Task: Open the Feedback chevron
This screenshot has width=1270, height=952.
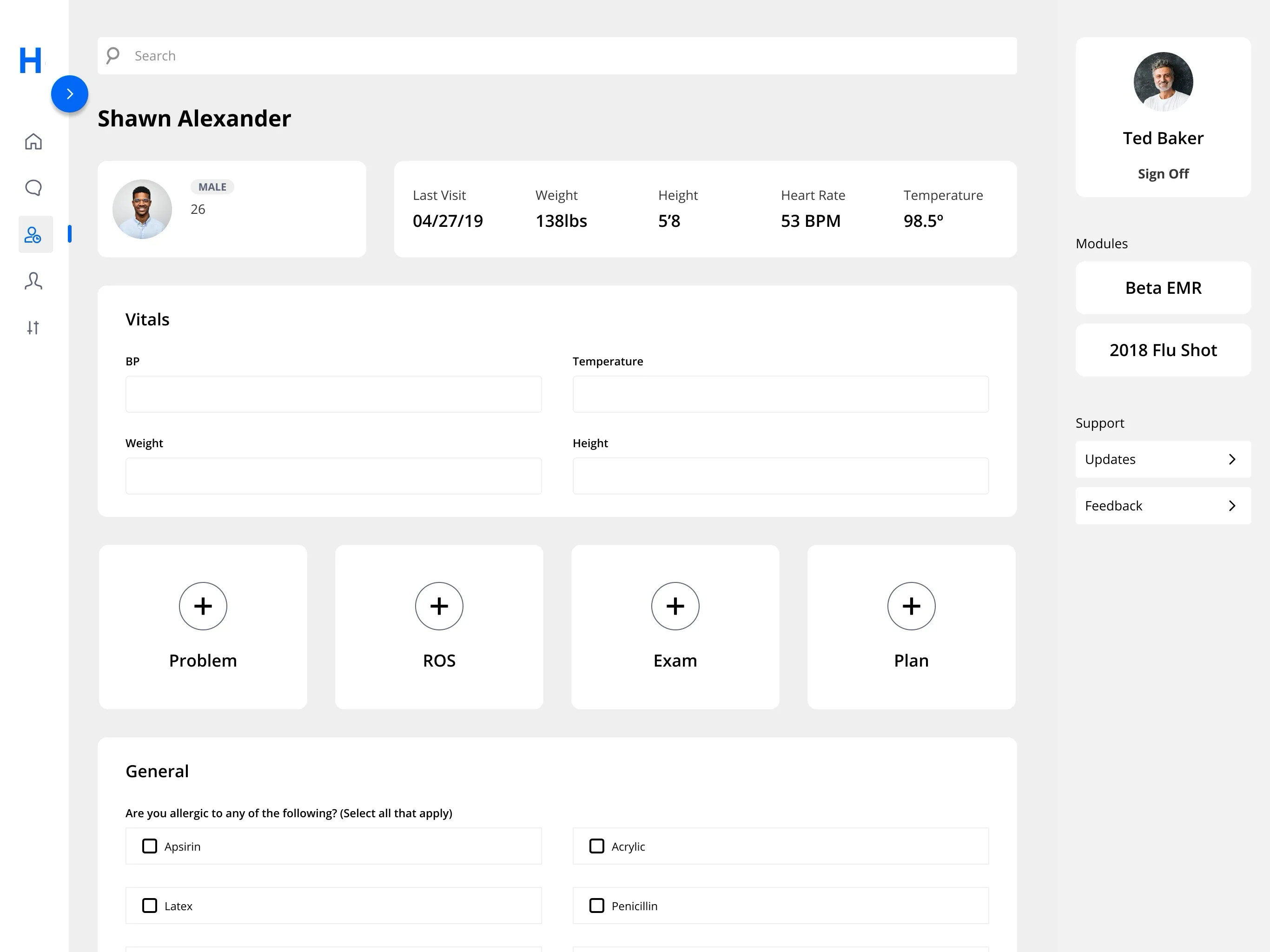Action: [1231, 505]
